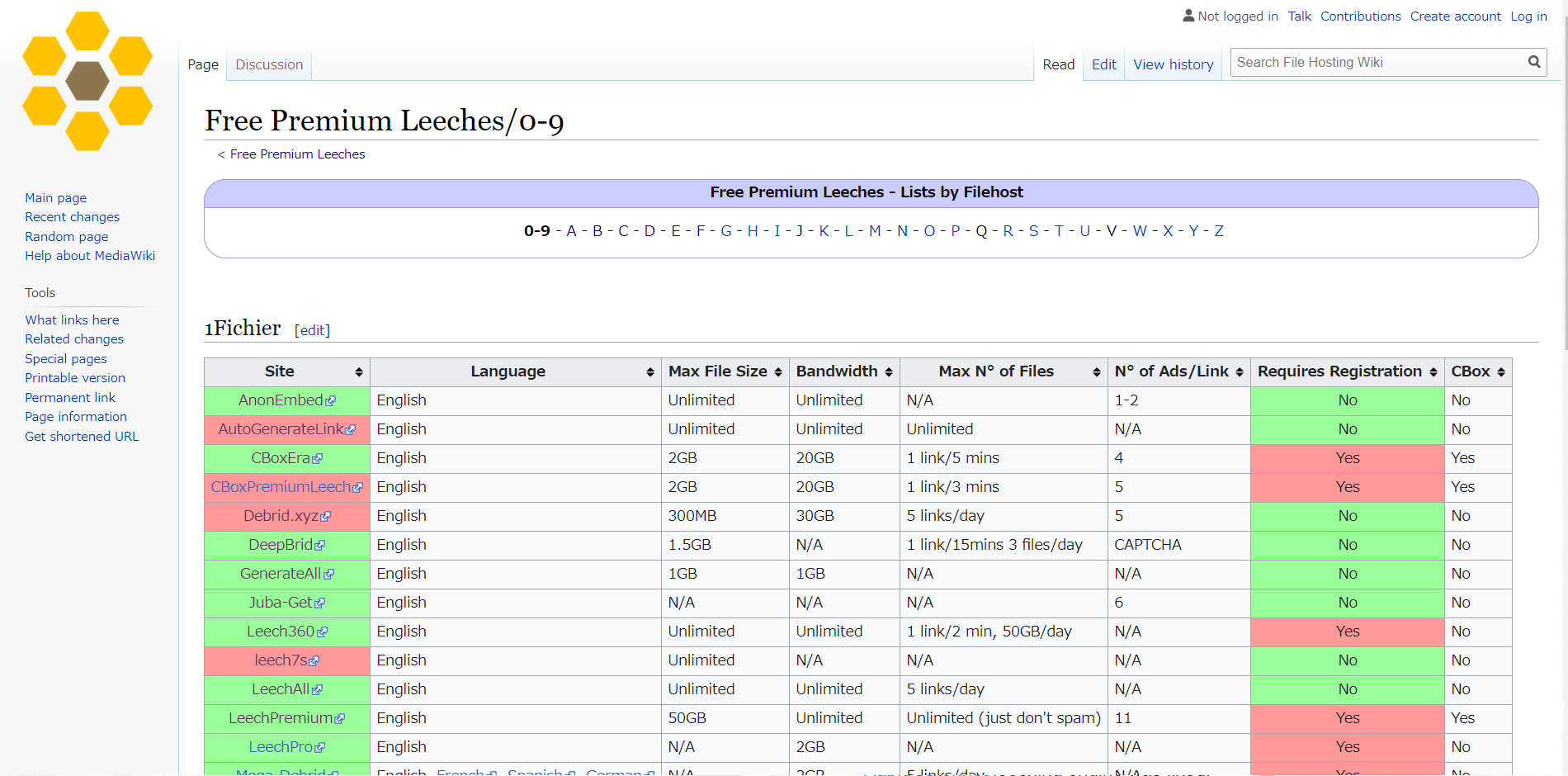Screen dimensions: 1568x776
Task: Click external link icon beside AnonEmbed
Action: [331, 401]
